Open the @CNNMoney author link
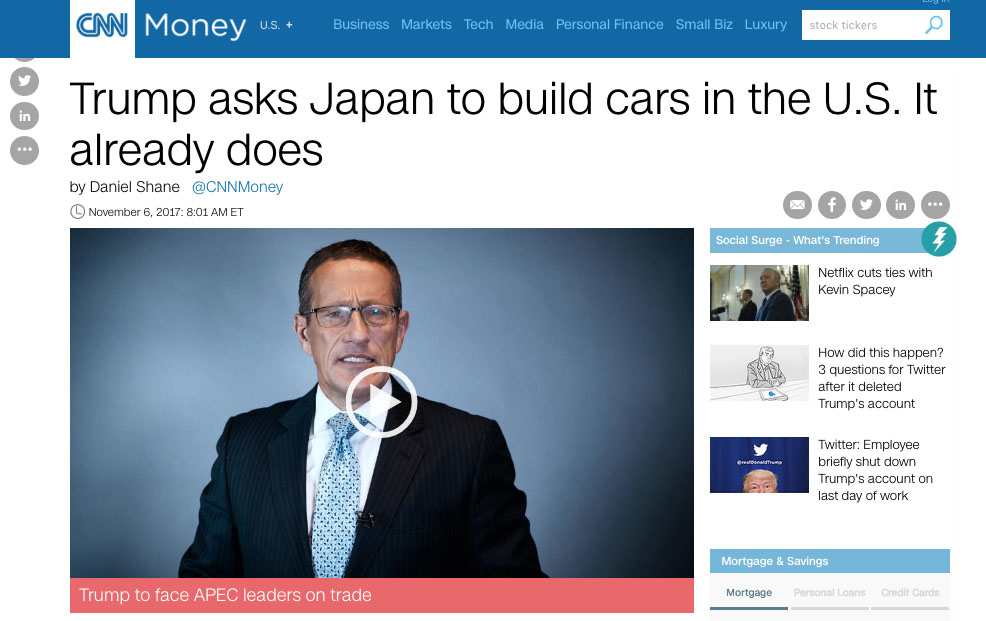Image resolution: width=986 pixels, height=621 pixels. point(237,187)
